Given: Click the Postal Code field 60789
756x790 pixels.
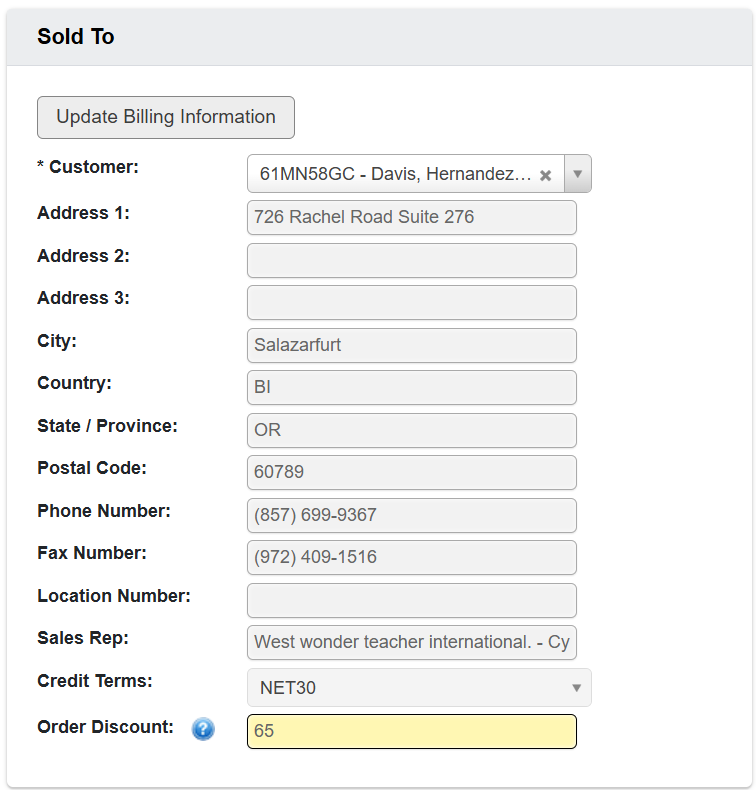Looking at the screenshot, I should tap(411, 473).
